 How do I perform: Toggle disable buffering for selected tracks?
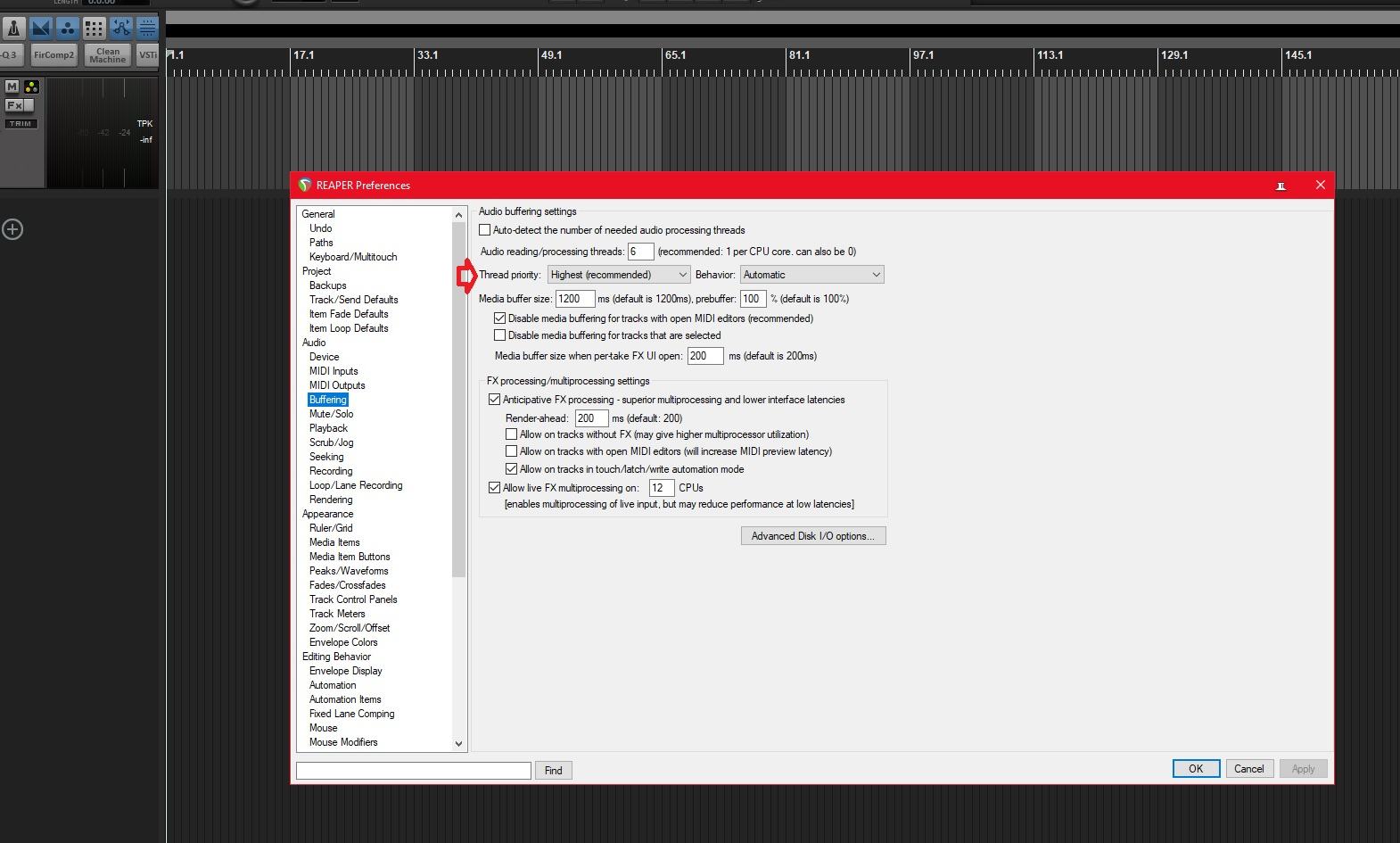(500, 335)
